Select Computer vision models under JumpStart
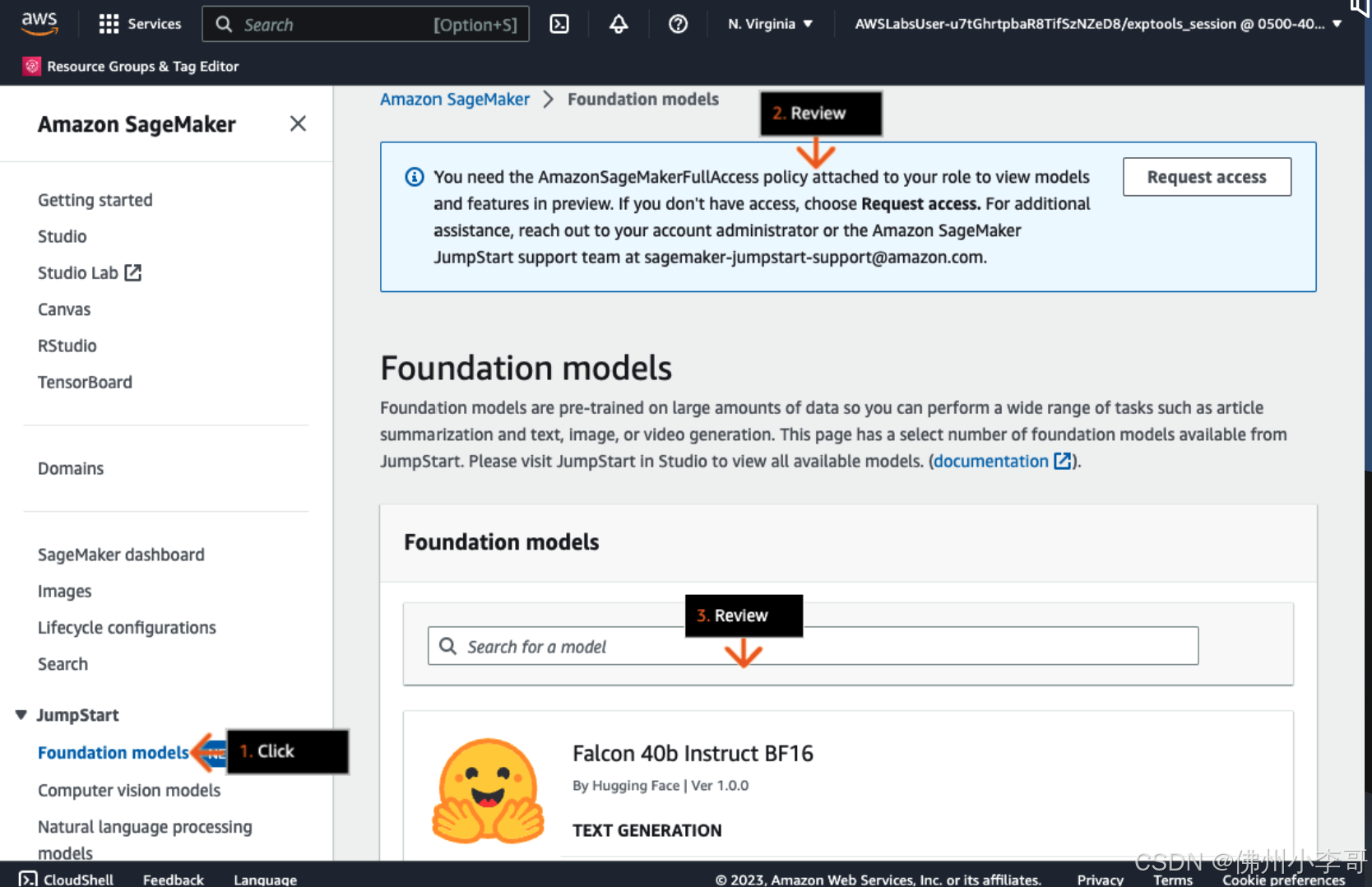This screenshot has height=887, width=1372. [x=129, y=790]
